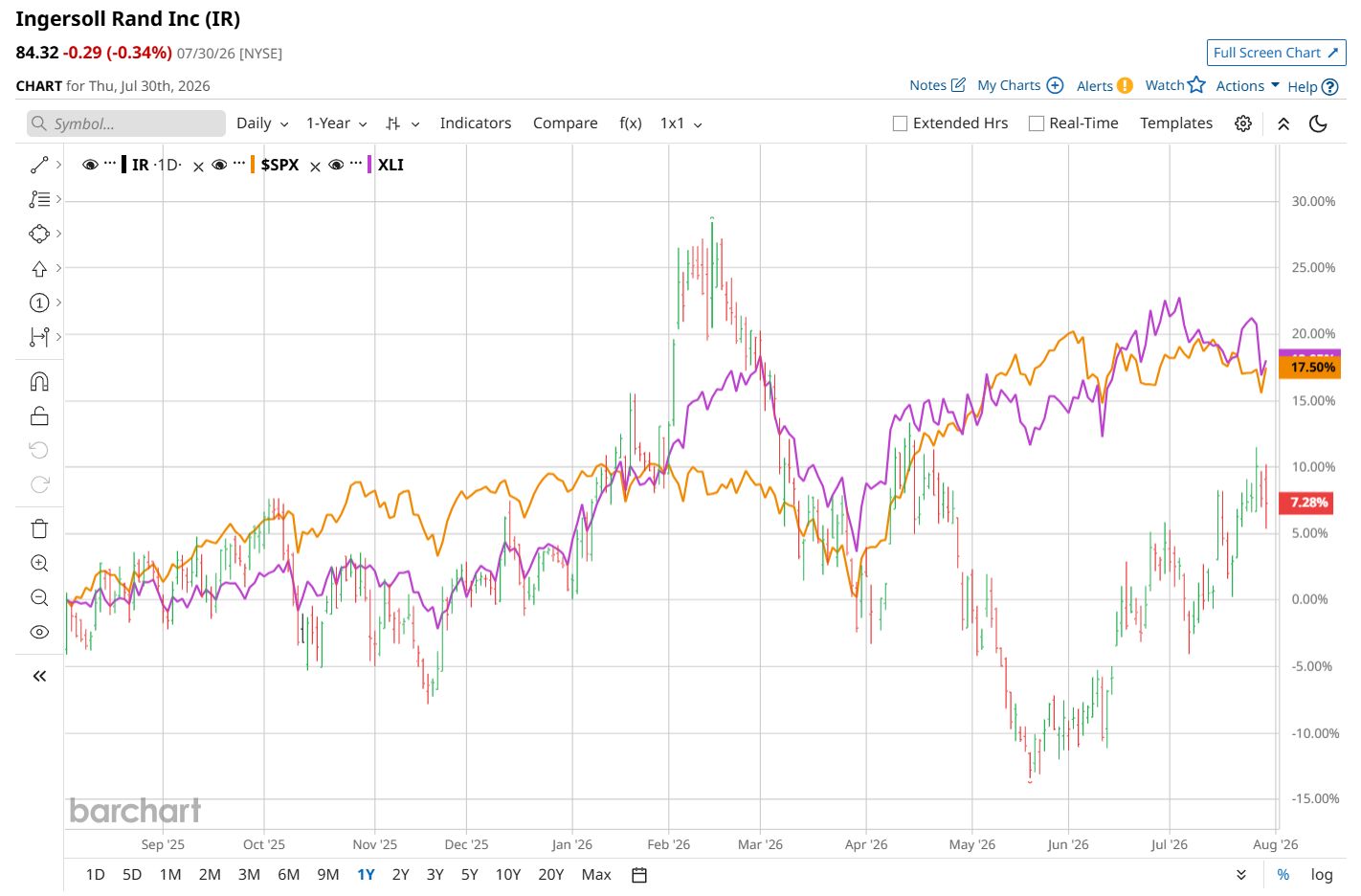Image resolution: width=1361 pixels, height=896 pixels.
Task: Open the 1-Year period dropdown
Action: click(337, 123)
